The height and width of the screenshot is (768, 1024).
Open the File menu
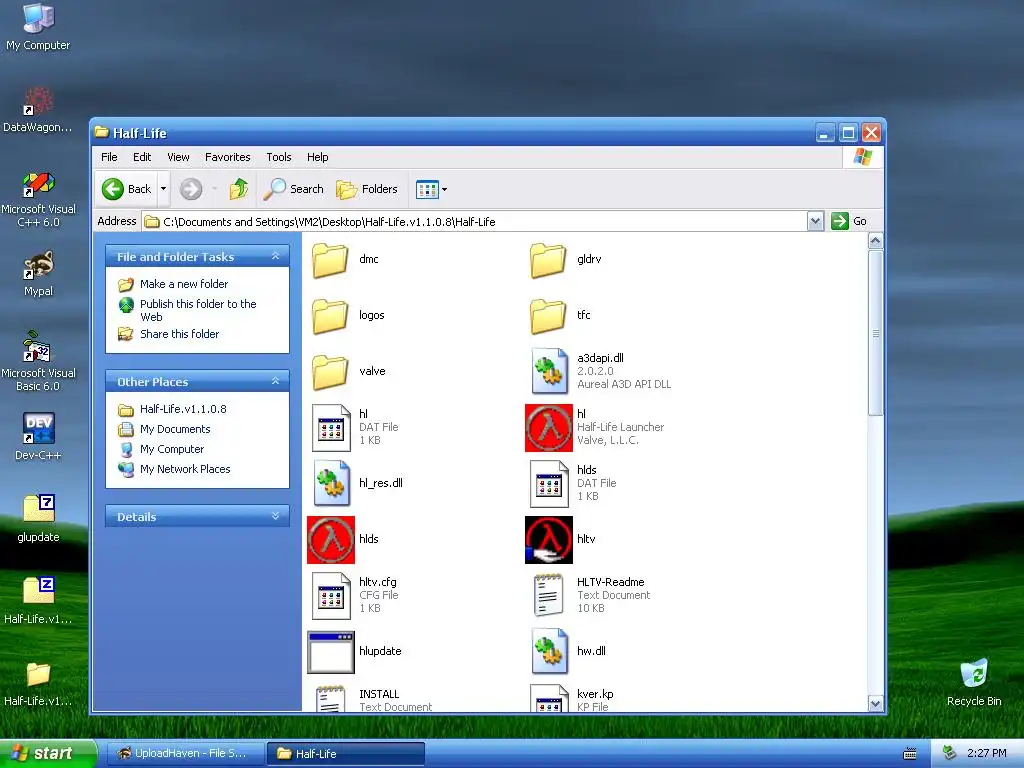(109, 157)
